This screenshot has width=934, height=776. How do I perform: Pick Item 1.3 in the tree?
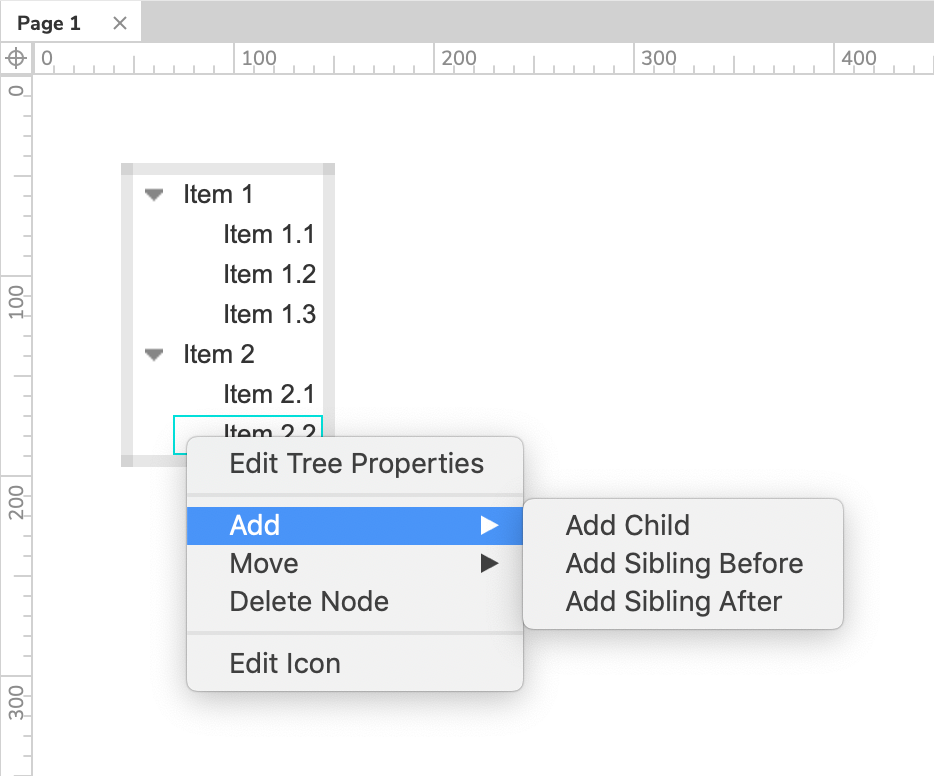[269, 314]
